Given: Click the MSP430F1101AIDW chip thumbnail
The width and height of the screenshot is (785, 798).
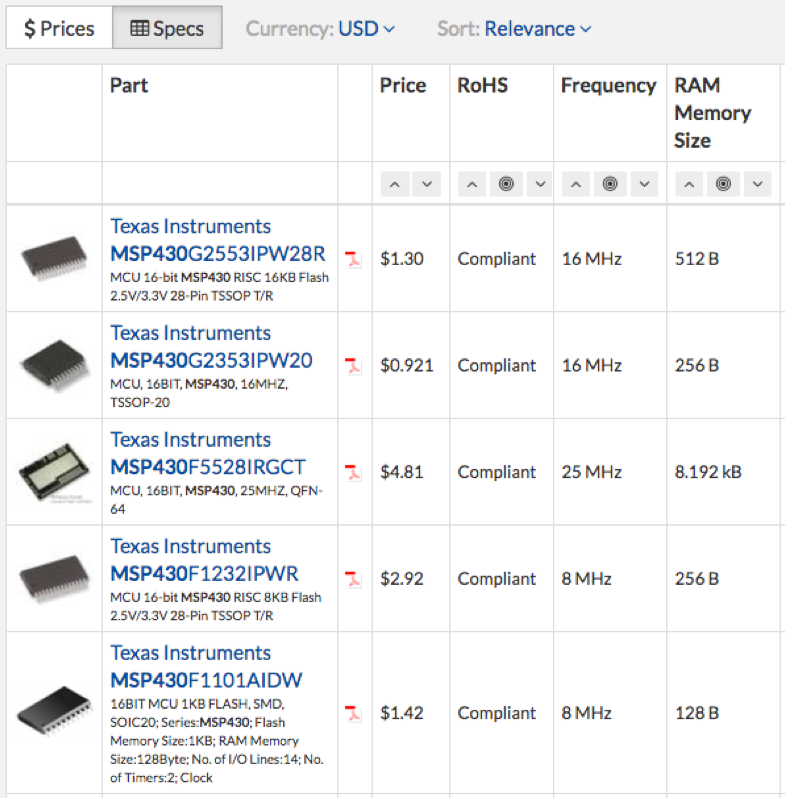Looking at the screenshot, I should pos(54,711).
